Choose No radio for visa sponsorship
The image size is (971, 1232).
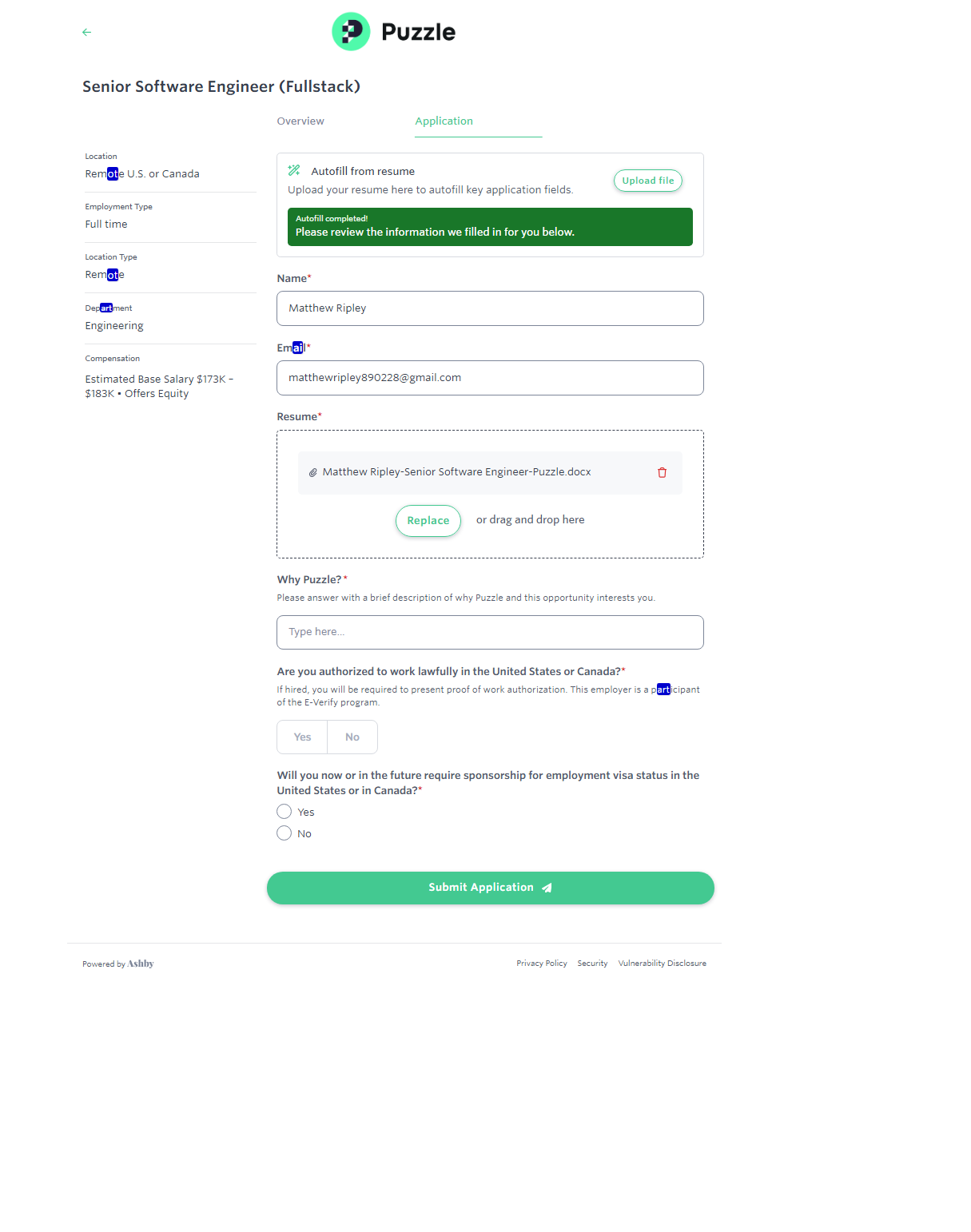(285, 833)
